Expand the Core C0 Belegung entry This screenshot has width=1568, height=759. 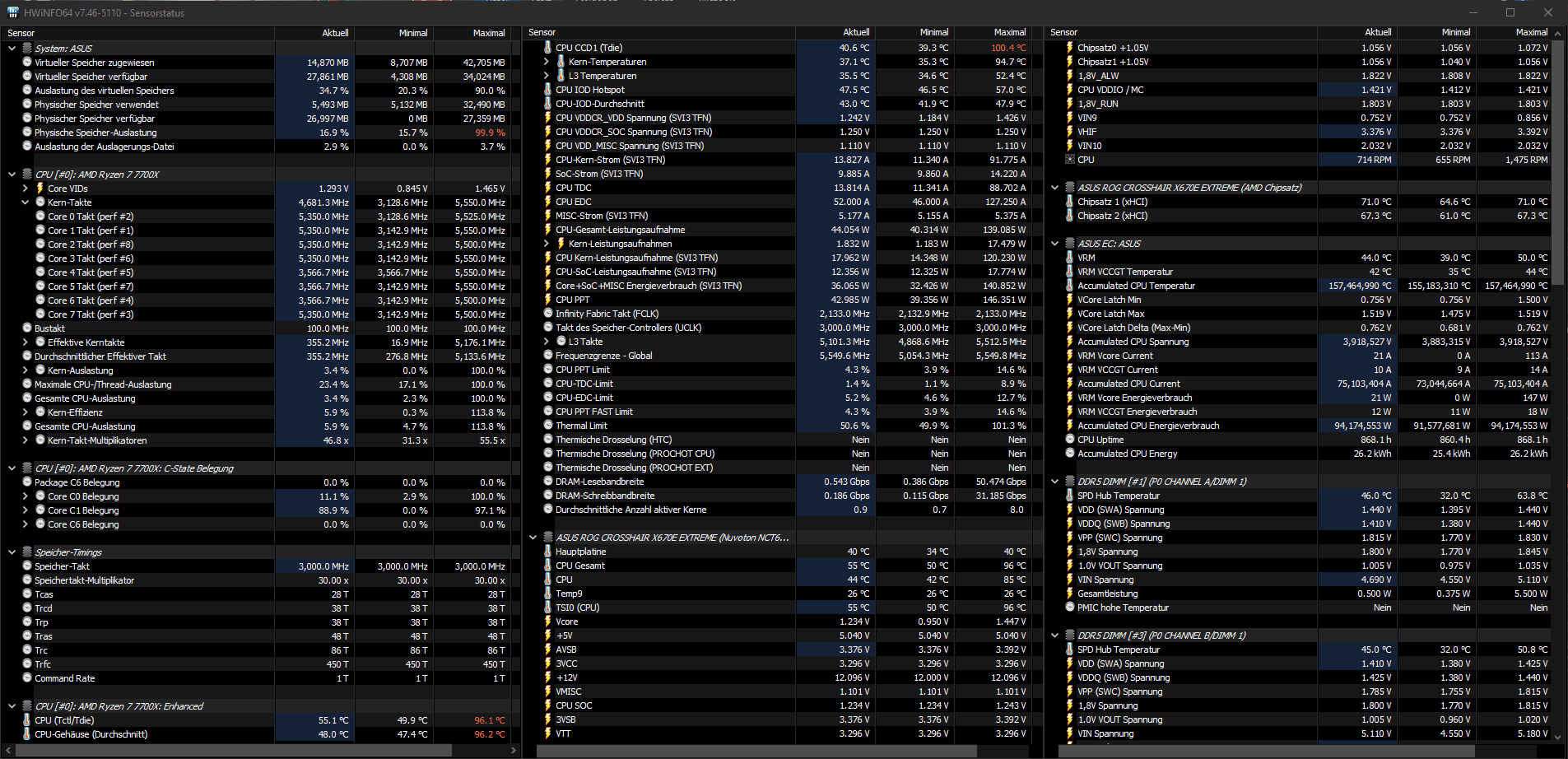[25, 496]
